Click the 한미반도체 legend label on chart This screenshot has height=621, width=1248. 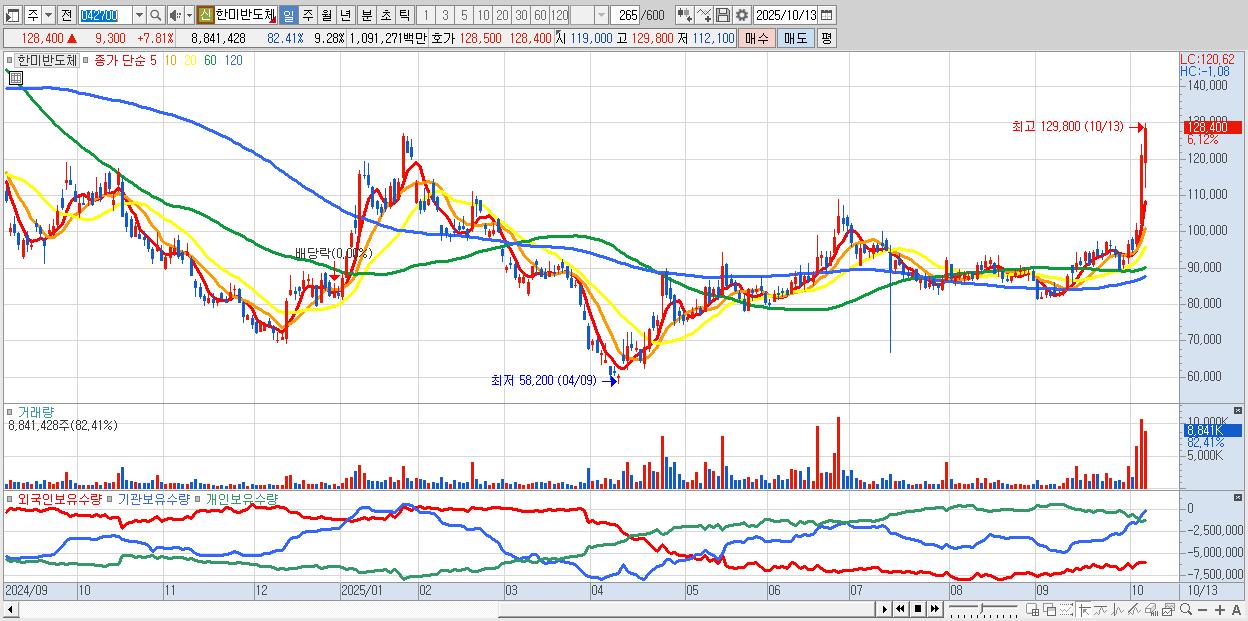[x=47, y=60]
